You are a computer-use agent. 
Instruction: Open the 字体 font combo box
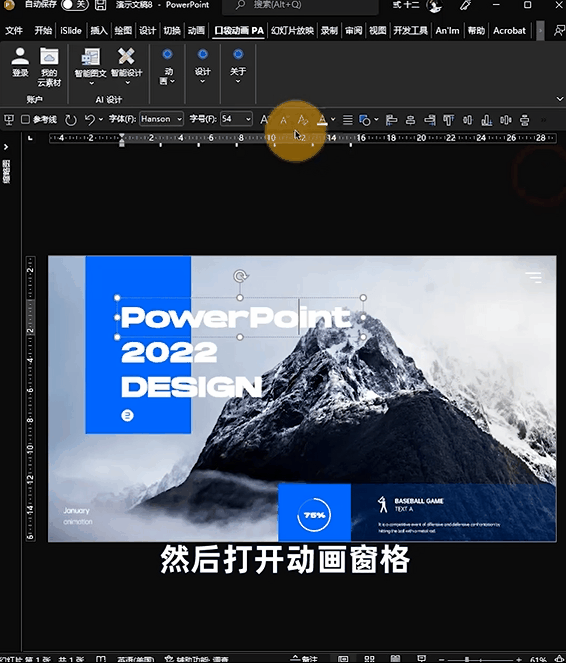(161, 119)
